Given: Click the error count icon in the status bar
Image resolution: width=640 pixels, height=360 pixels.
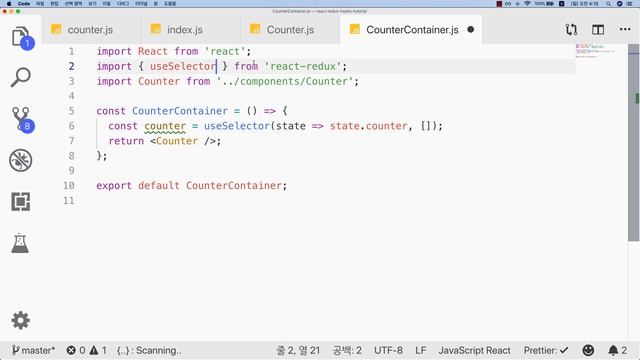Looking at the screenshot, I should (x=71, y=350).
